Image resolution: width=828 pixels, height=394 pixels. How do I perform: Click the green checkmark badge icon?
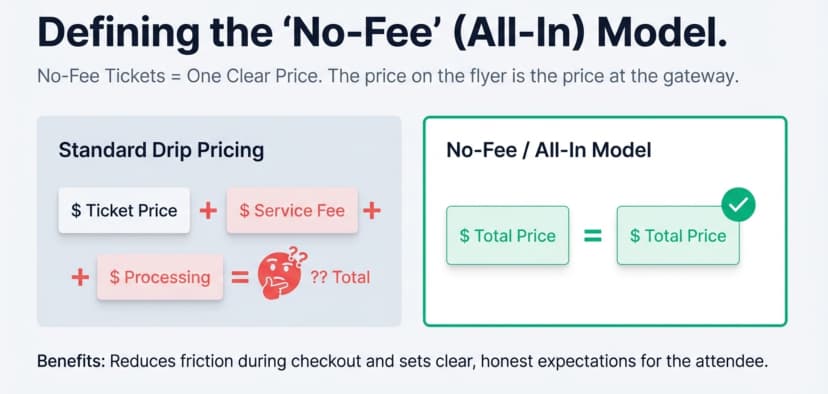[x=738, y=204]
